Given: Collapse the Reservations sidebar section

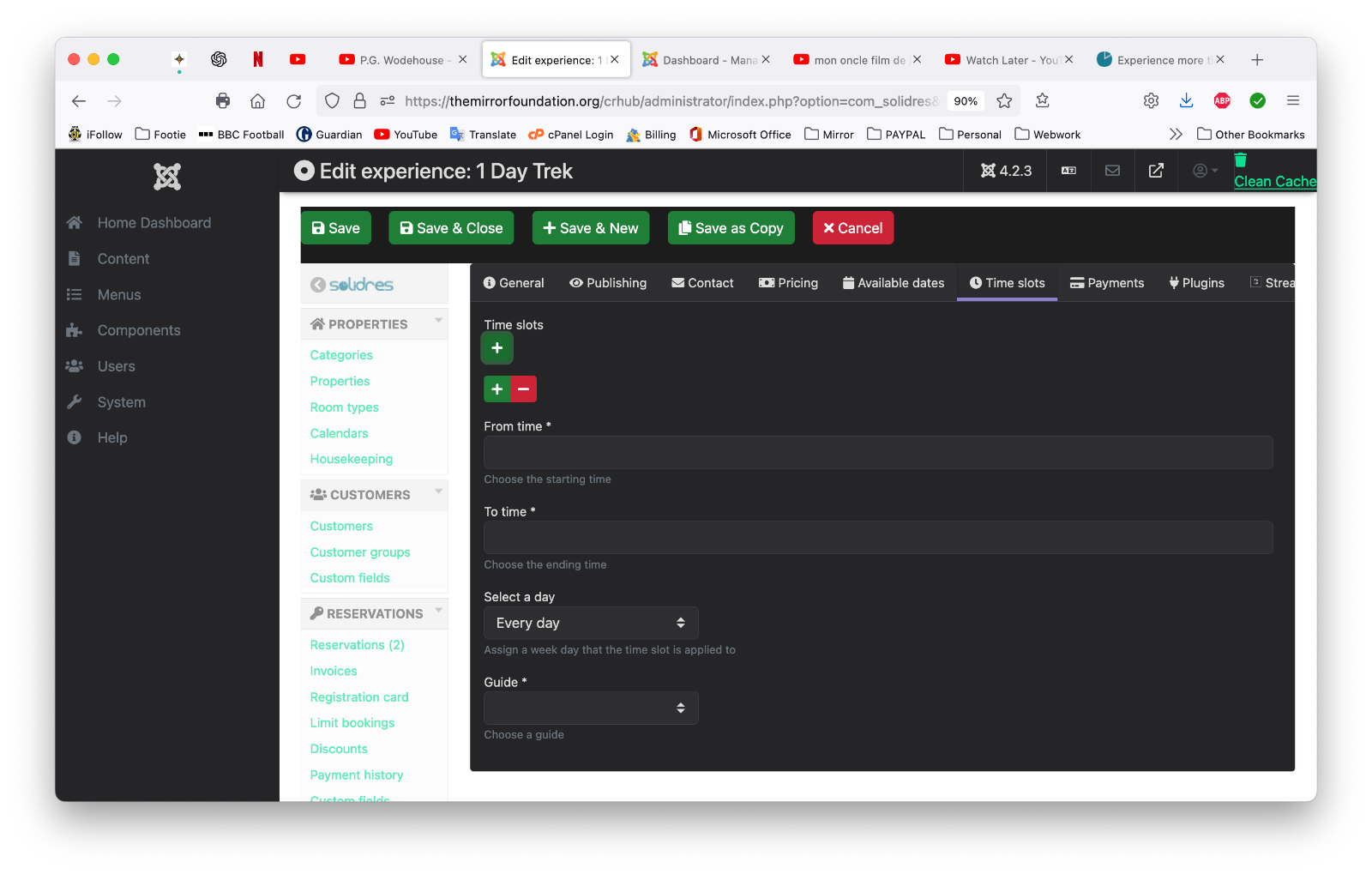Looking at the screenshot, I should click(439, 612).
